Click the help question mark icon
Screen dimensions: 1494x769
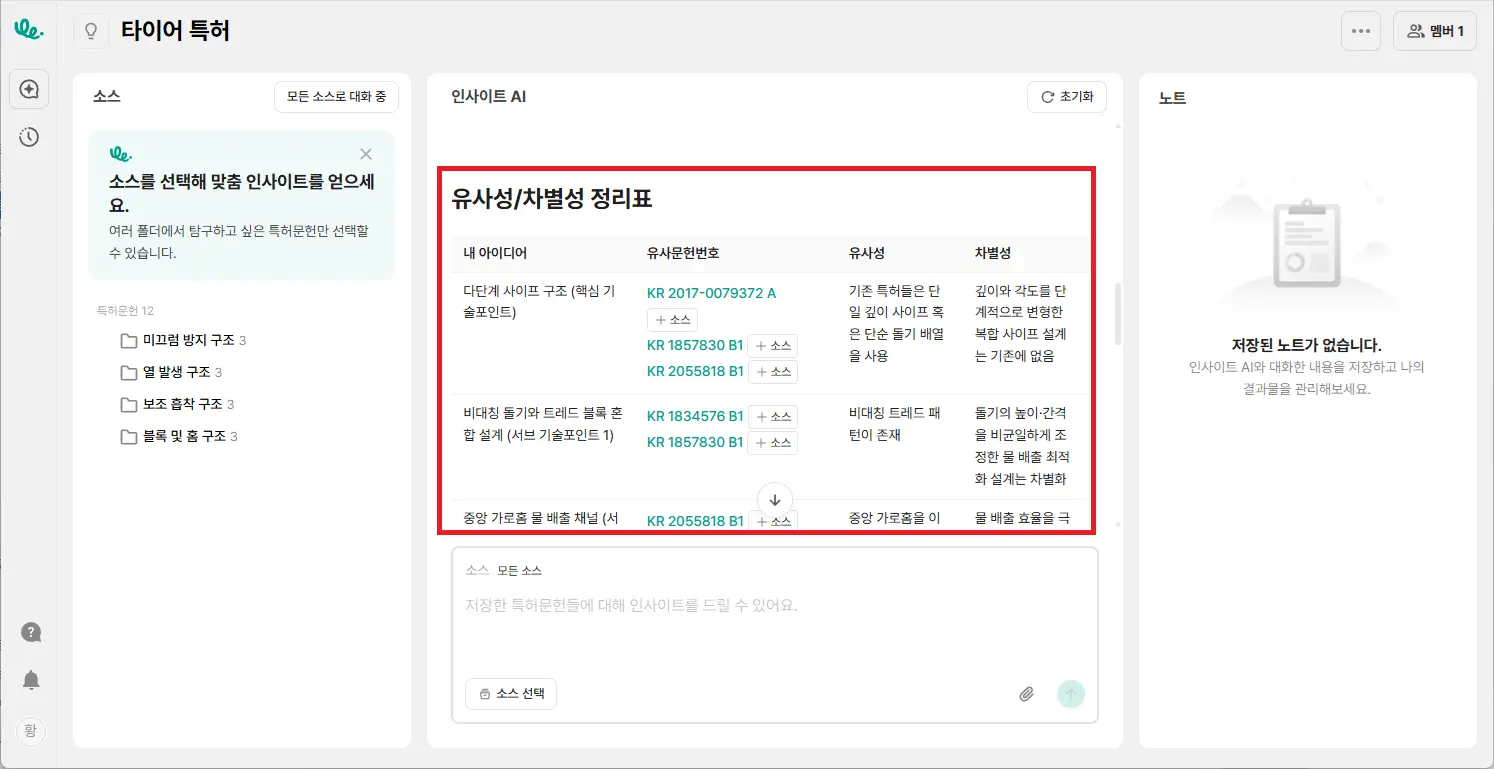(x=31, y=632)
